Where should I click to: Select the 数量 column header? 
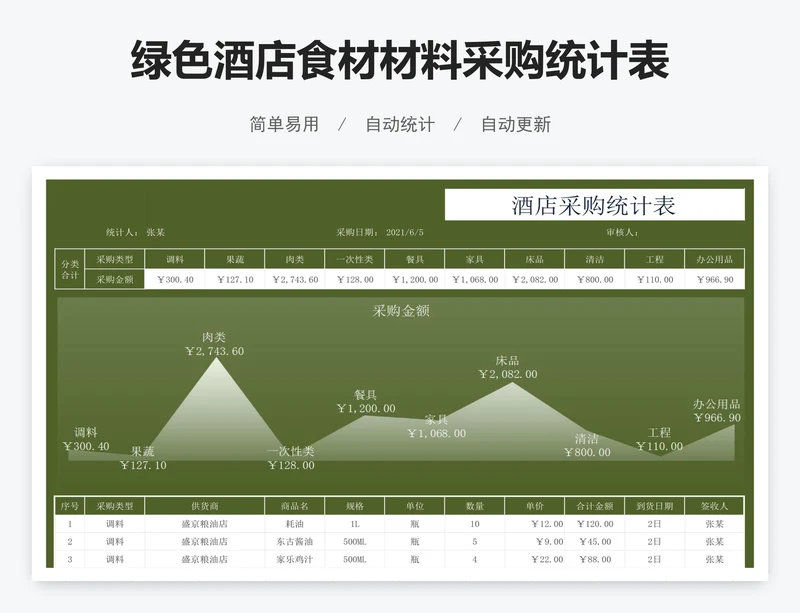point(475,506)
